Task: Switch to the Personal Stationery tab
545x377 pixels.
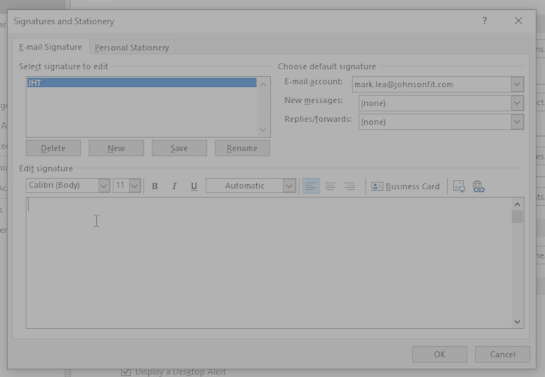Action: pos(132,48)
